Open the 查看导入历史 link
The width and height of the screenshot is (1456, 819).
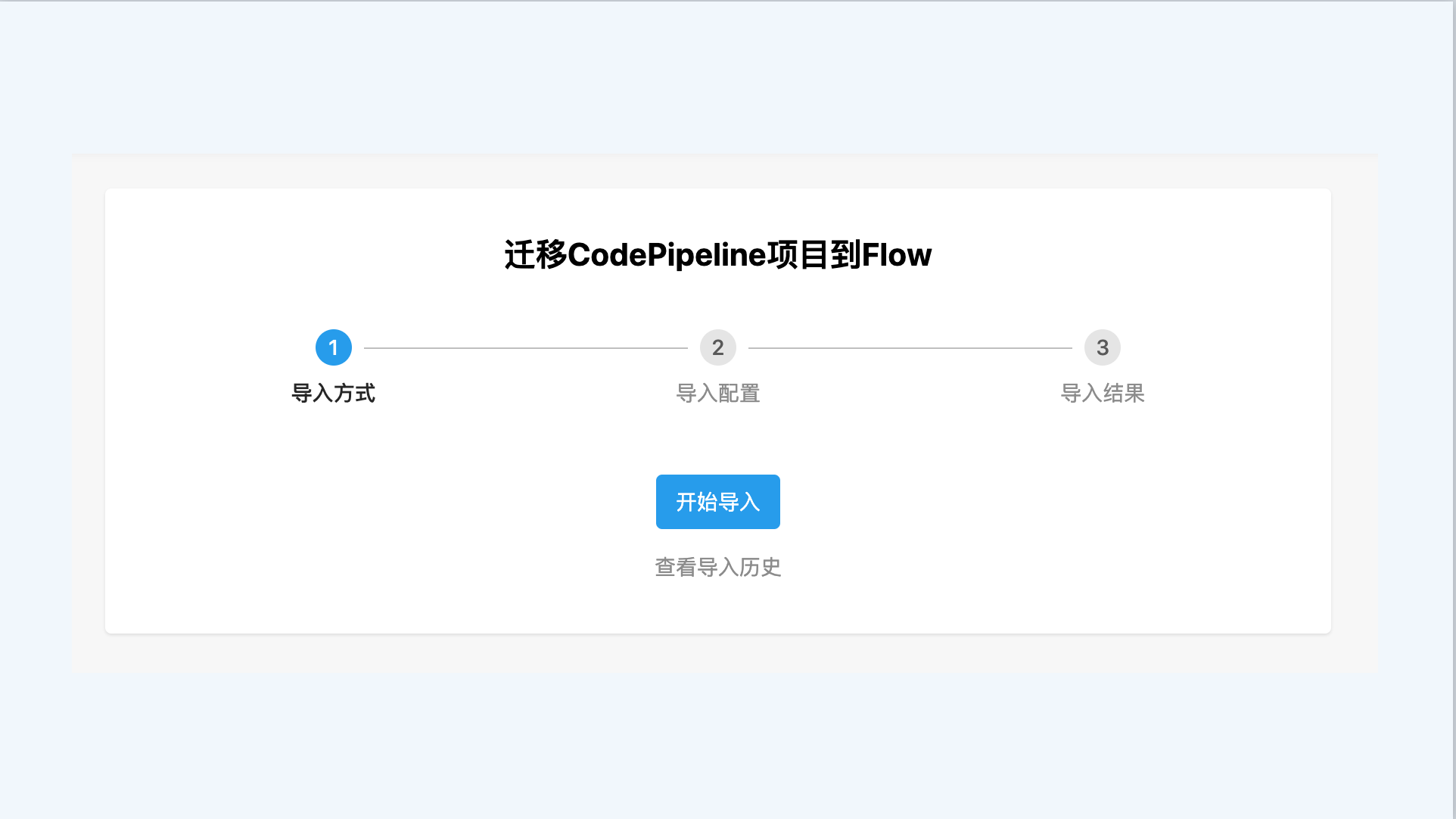click(717, 567)
